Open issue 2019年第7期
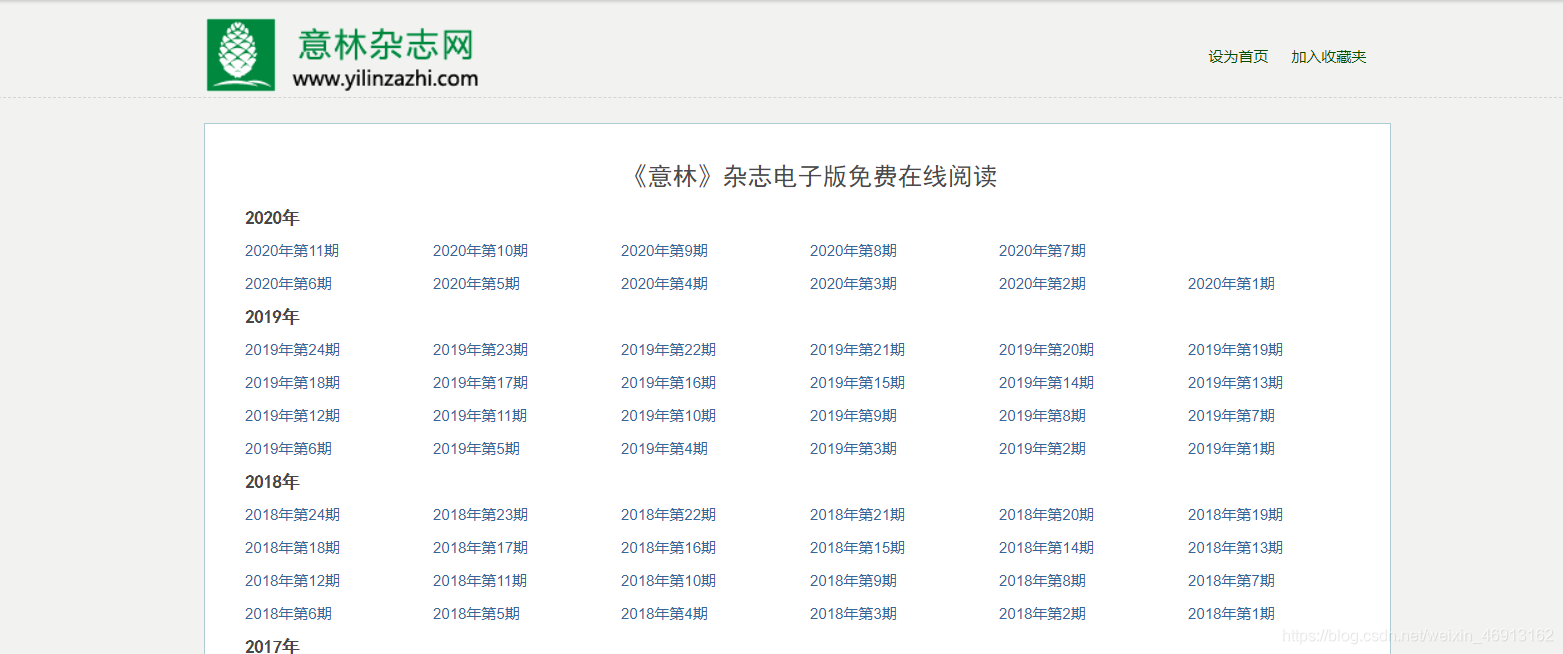The height and width of the screenshot is (654, 1563). coord(1231,416)
